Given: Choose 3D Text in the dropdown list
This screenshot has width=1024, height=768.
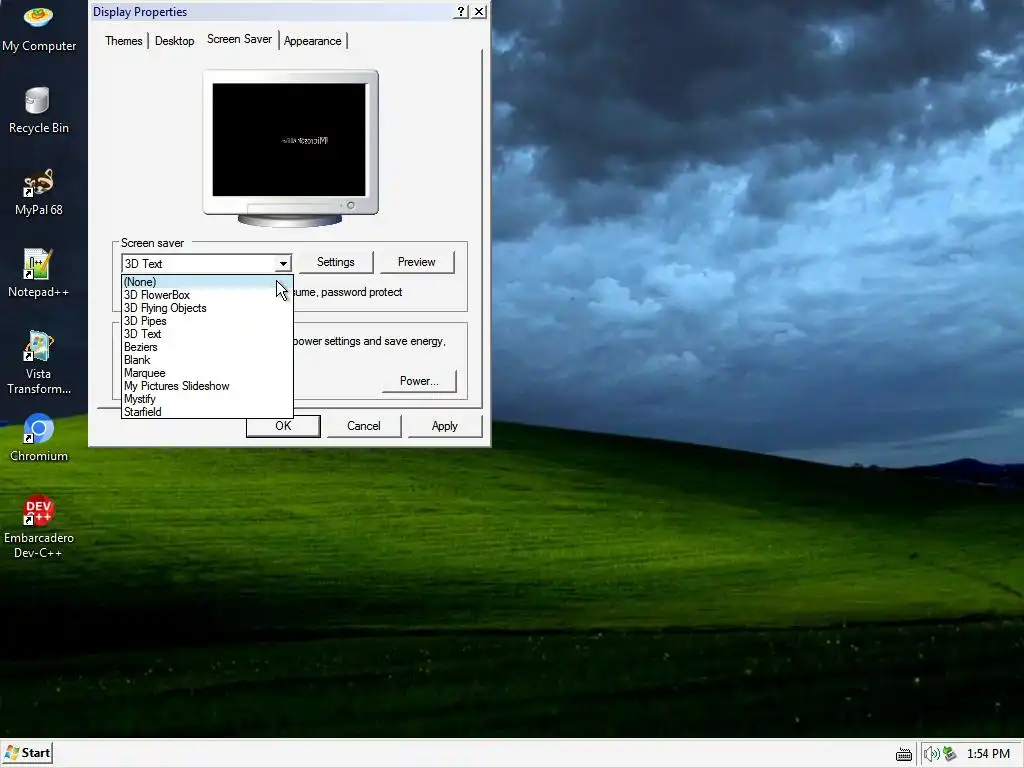Looking at the screenshot, I should pyautogui.click(x=206, y=334).
